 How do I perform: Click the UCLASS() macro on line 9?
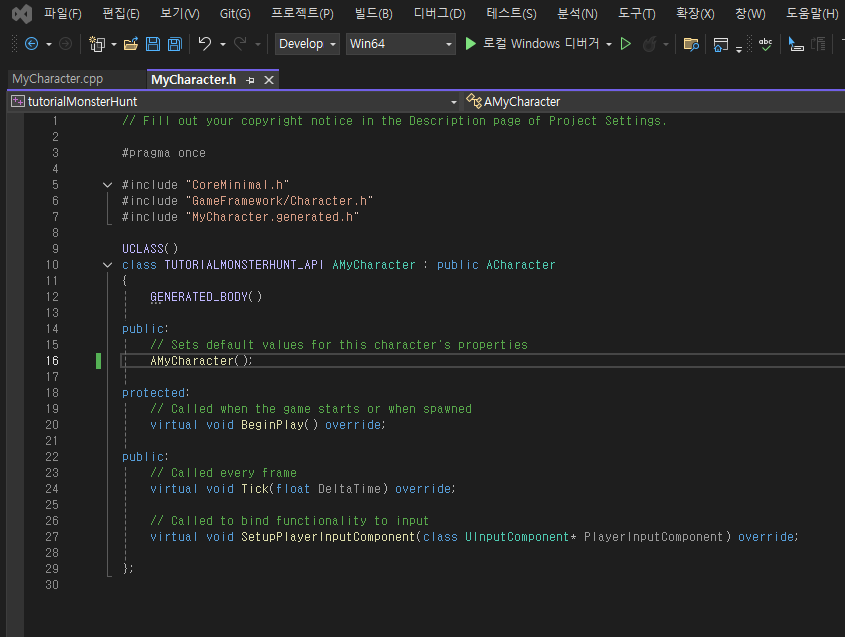click(150, 249)
